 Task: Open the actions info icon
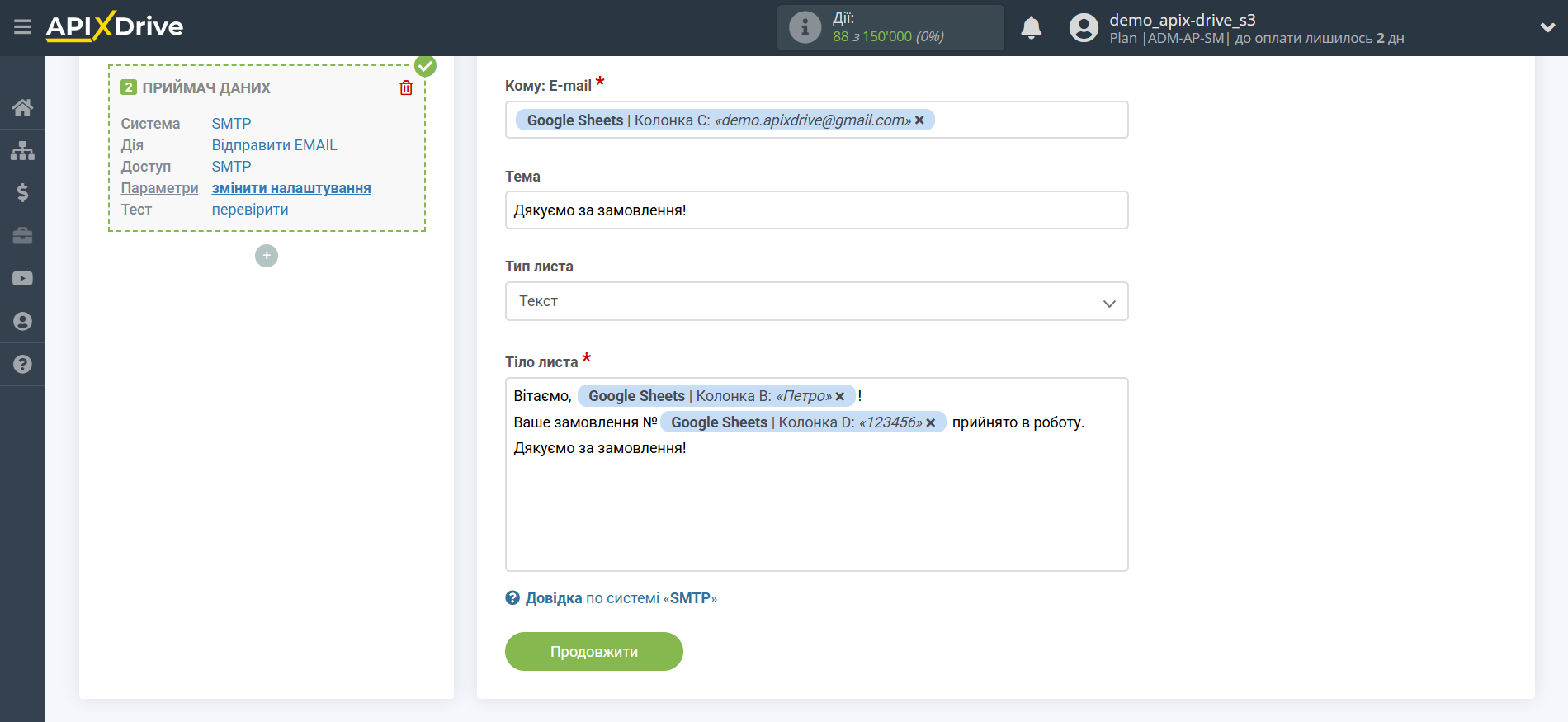click(x=805, y=27)
